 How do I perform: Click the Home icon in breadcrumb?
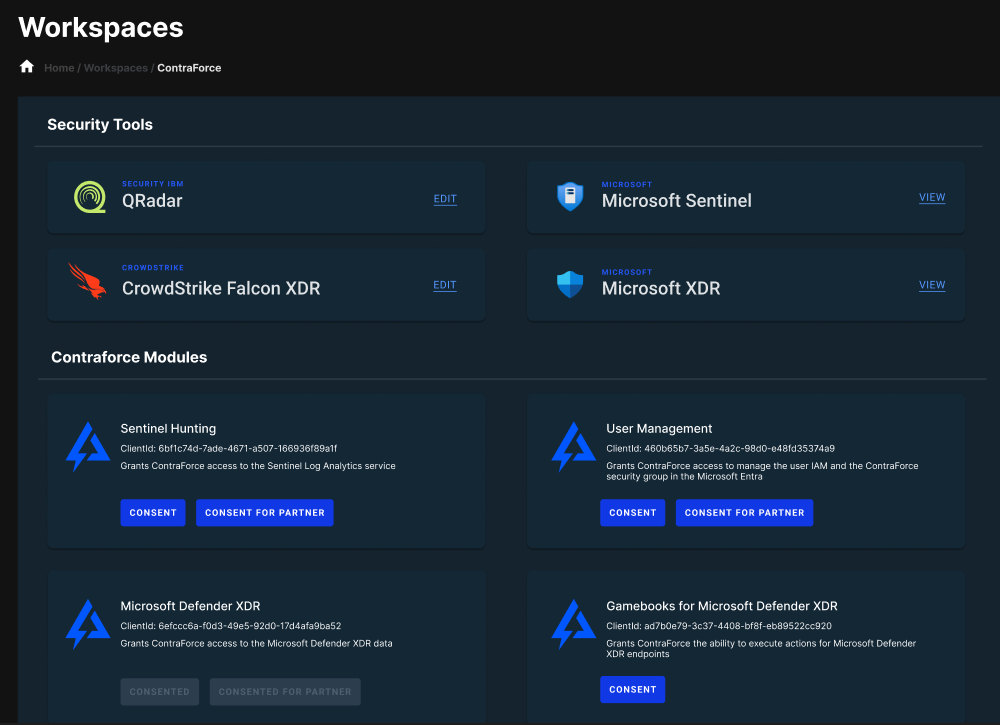[x=27, y=67]
